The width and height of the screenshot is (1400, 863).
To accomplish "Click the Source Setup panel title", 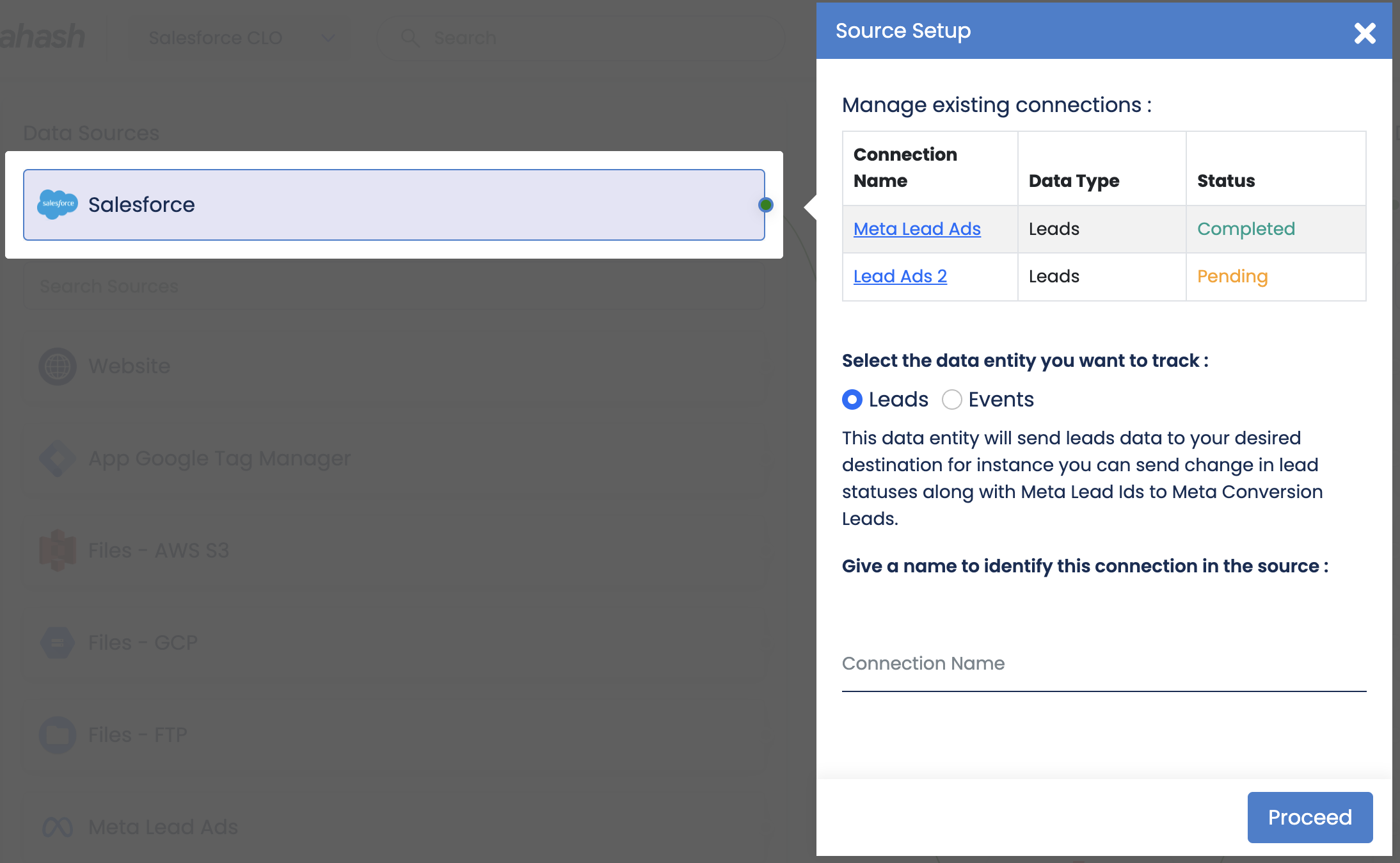I will [x=903, y=31].
